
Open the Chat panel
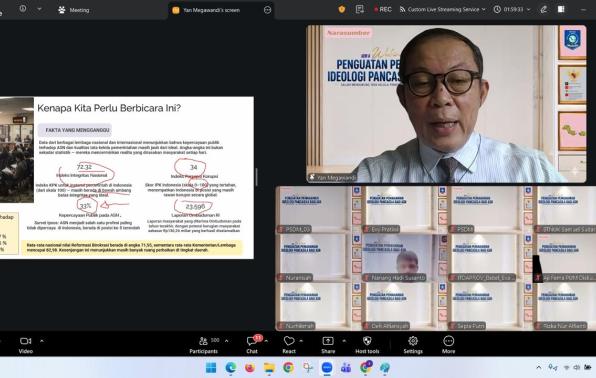click(x=252, y=345)
